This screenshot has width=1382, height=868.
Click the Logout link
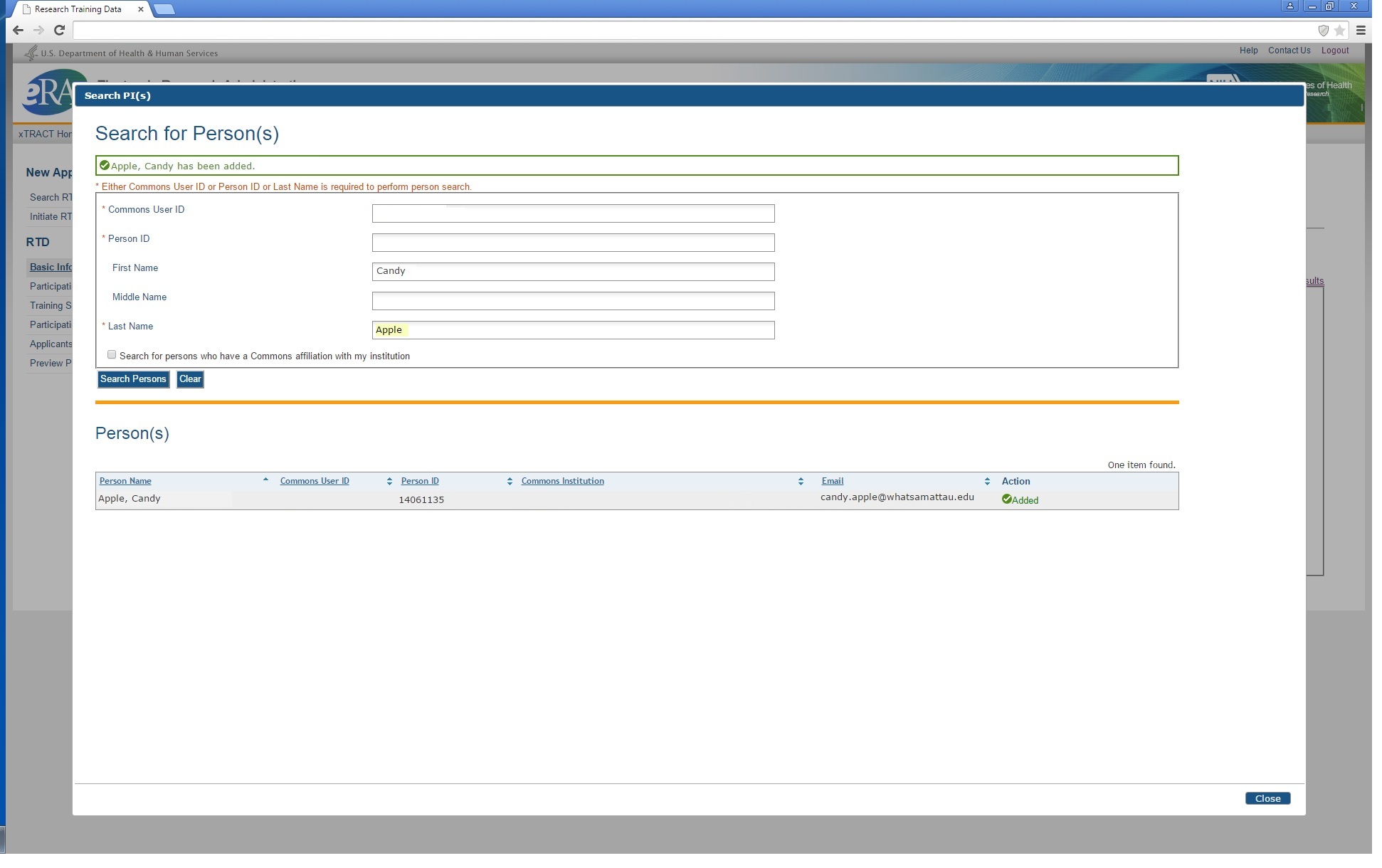(x=1335, y=51)
